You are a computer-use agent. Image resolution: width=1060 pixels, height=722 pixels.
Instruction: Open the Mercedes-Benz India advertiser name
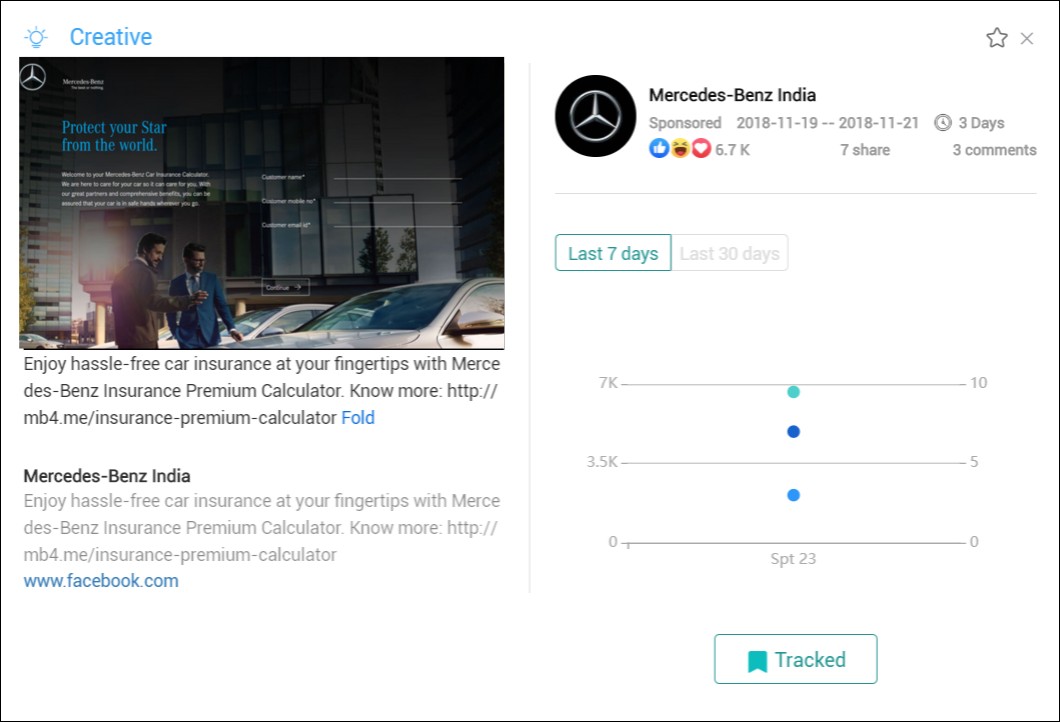point(732,95)
